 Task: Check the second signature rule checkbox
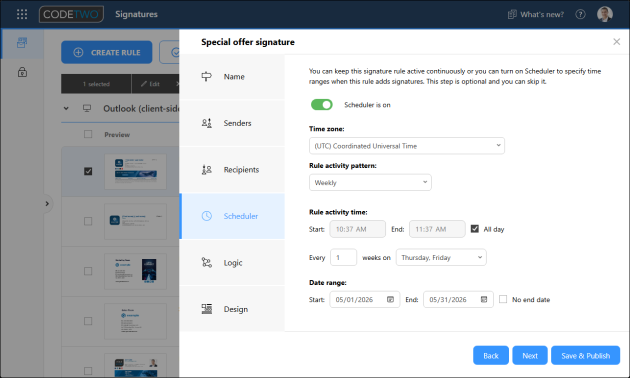pyautogui.click(x=88, y=221)
